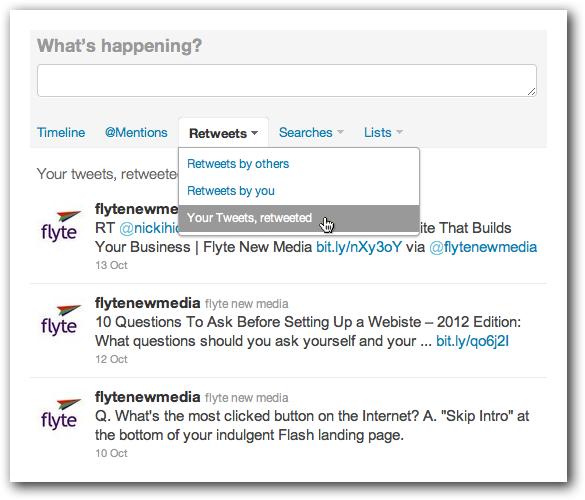Click flytenewmedia username on Skip Intro tweet

(147, 397)
